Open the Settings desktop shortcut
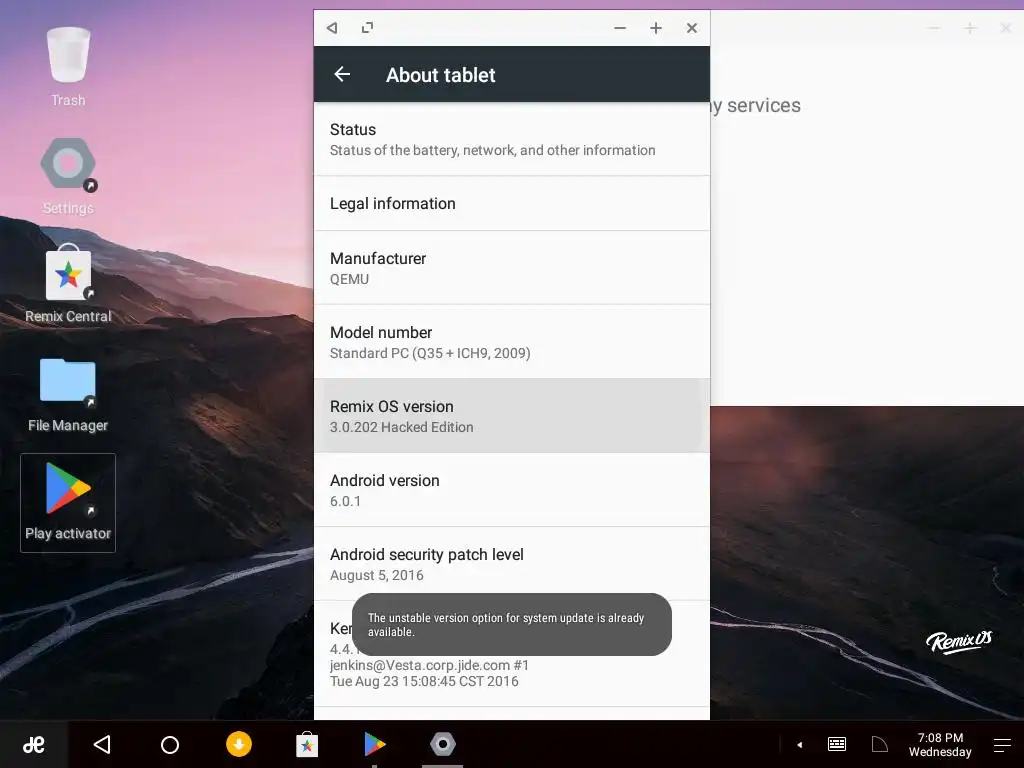This screenshot has height=768, width=1024. point(68,175)
